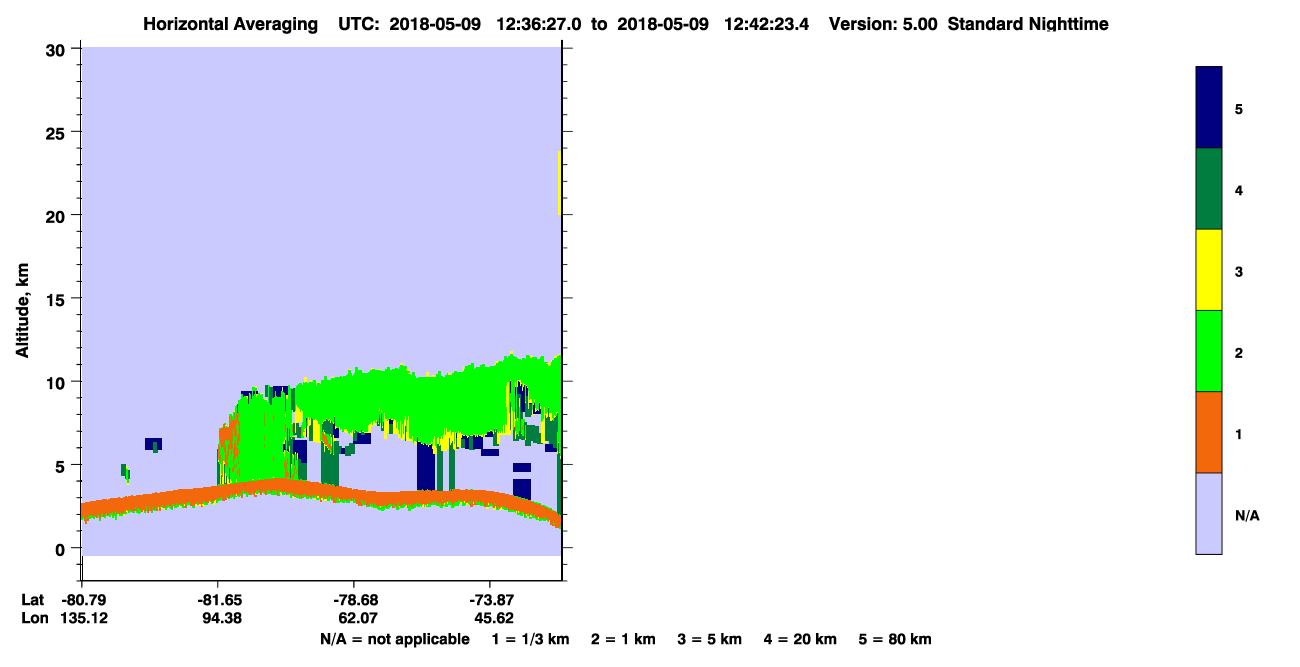Click the latitude value -73.87
Screen dimensions: 1300x667
point(491,600)
